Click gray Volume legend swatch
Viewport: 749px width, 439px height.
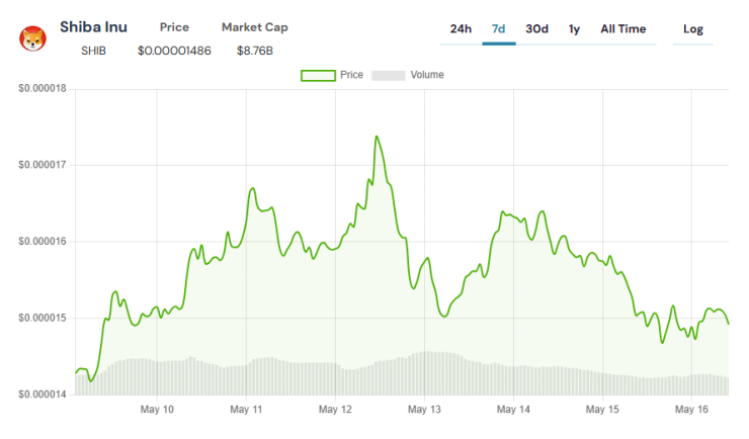(x=388, y=75)
